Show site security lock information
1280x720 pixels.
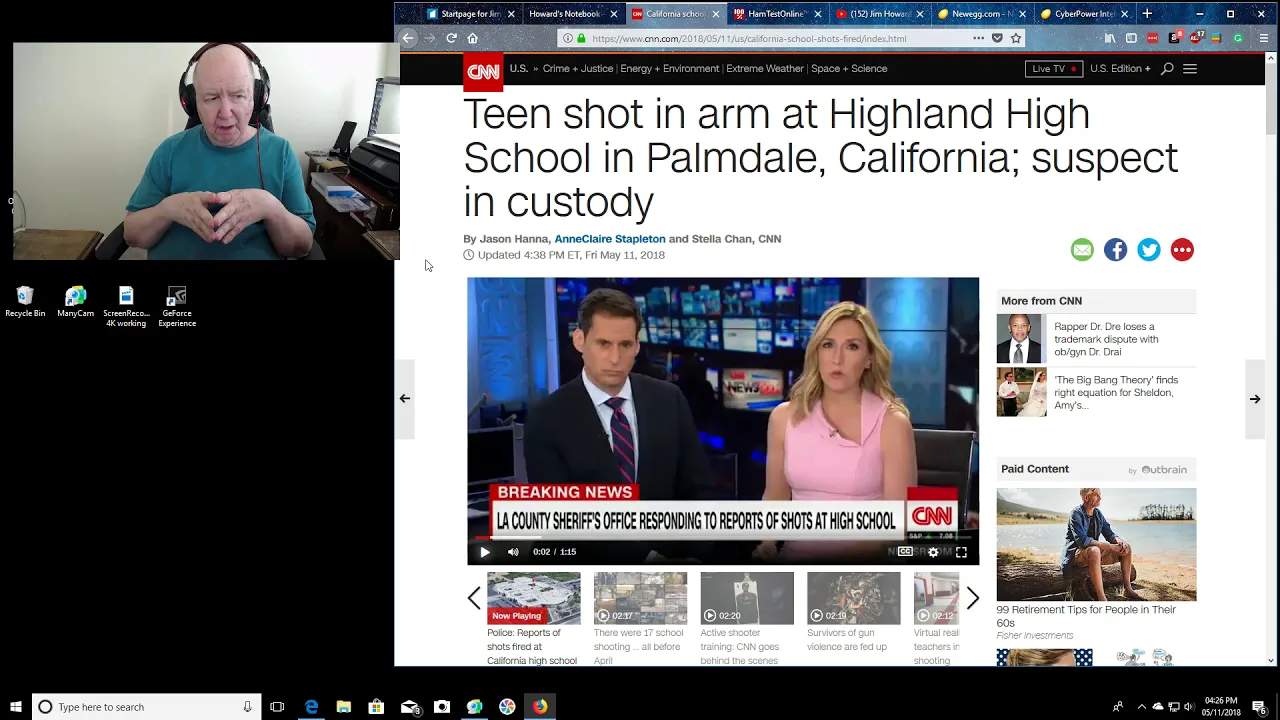click(x=581, y=38)
